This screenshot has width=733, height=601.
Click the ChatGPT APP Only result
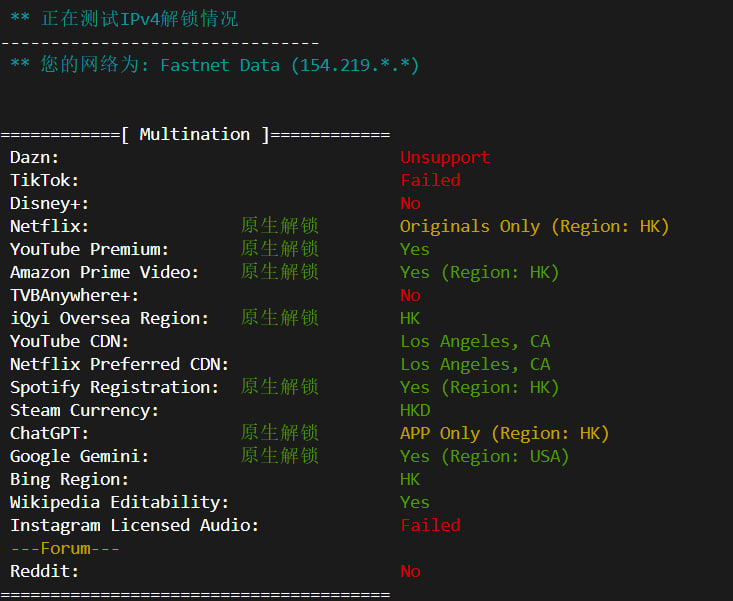(504, 433)
